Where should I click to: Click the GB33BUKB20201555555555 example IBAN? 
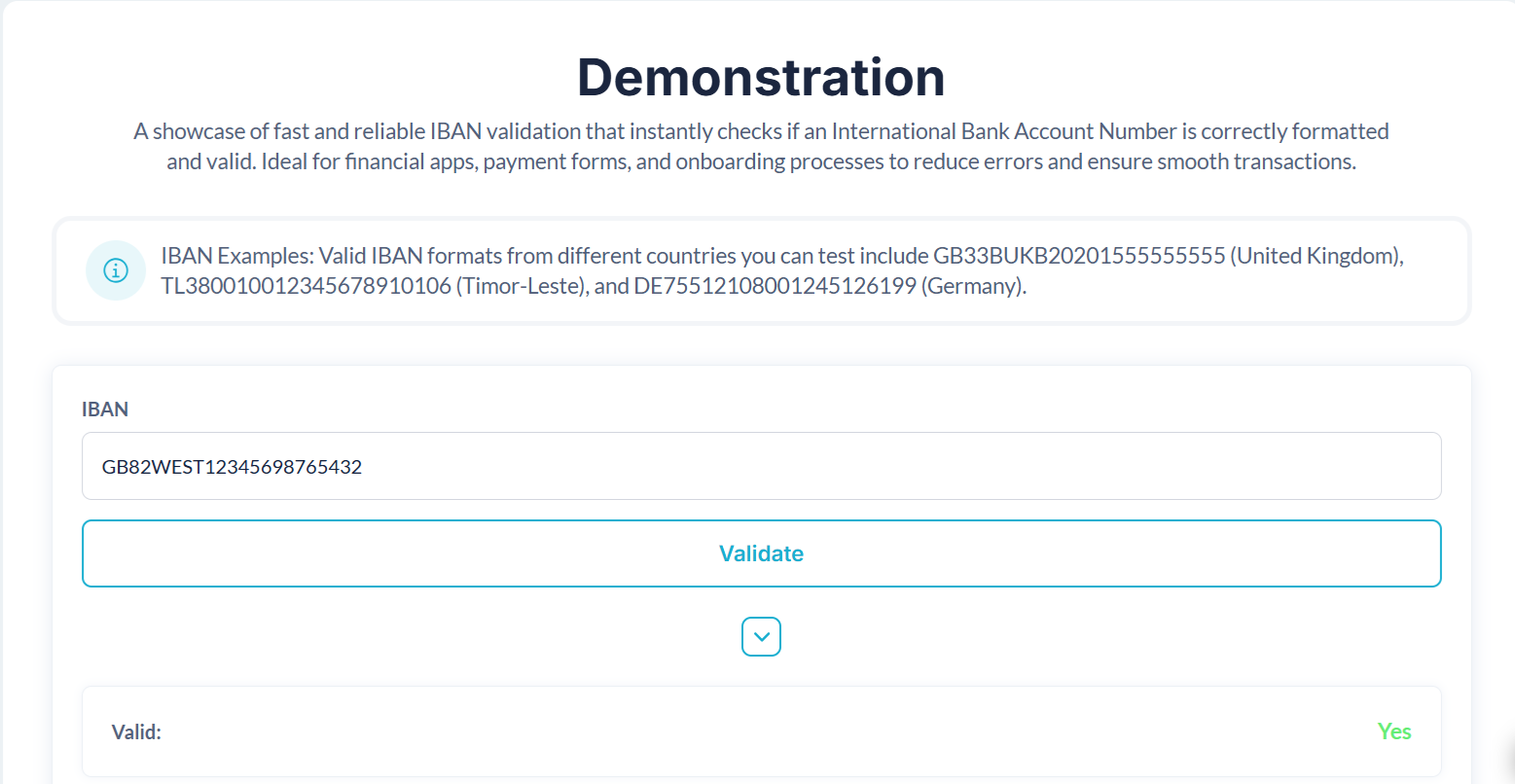(x=1079, y=256)
